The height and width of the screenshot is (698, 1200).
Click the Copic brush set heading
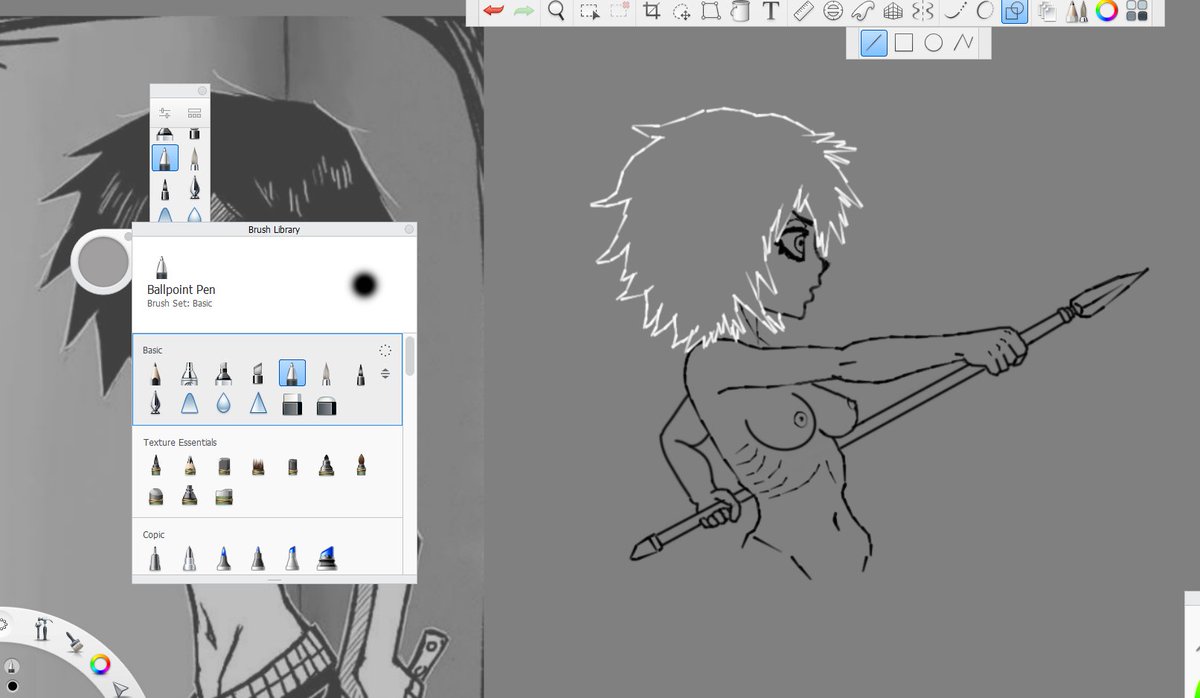tap(154, 535)
